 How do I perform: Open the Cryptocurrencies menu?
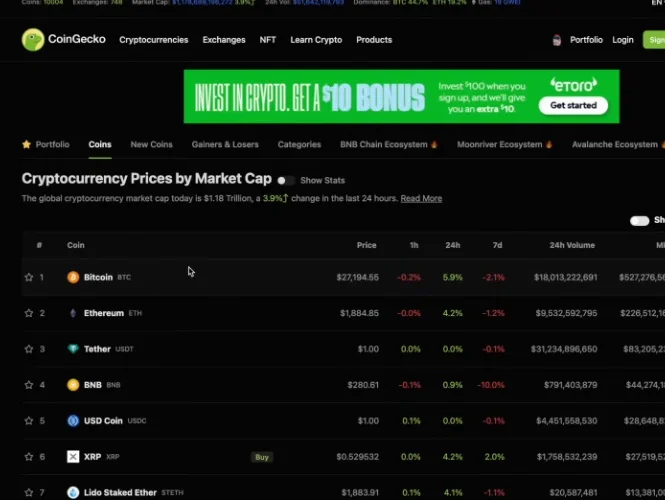pos(154,40)
